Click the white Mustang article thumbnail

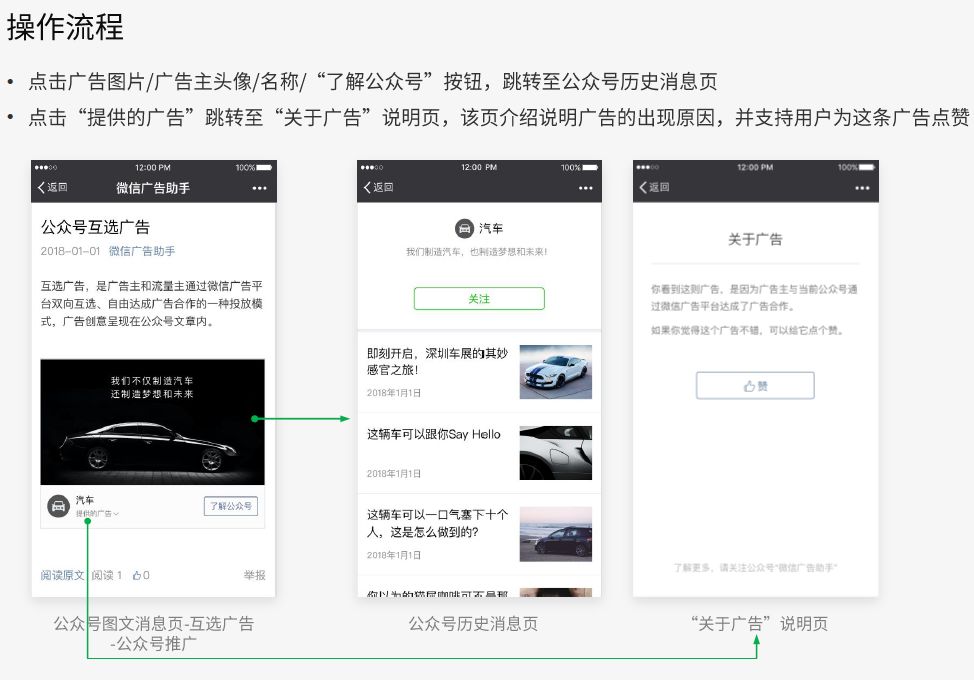(555, 372)
